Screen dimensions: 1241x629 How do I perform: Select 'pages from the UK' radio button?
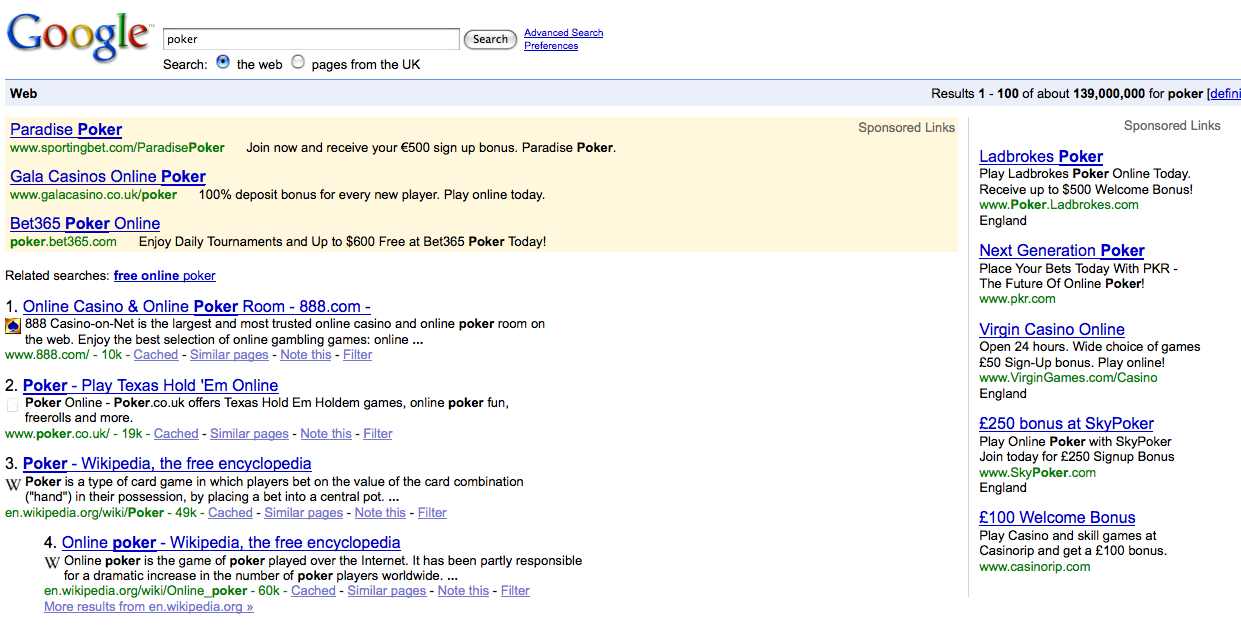click(298, 62)
